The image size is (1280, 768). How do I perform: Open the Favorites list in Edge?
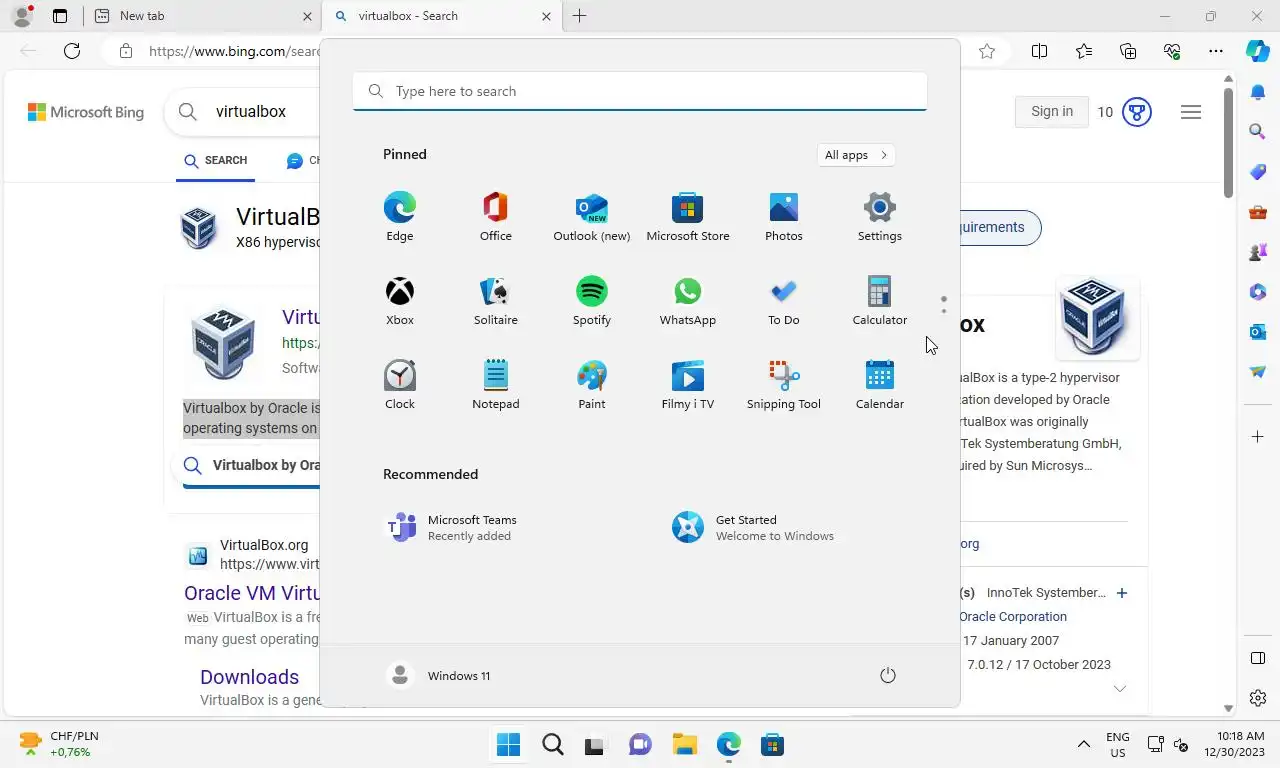coord(1084,51)
